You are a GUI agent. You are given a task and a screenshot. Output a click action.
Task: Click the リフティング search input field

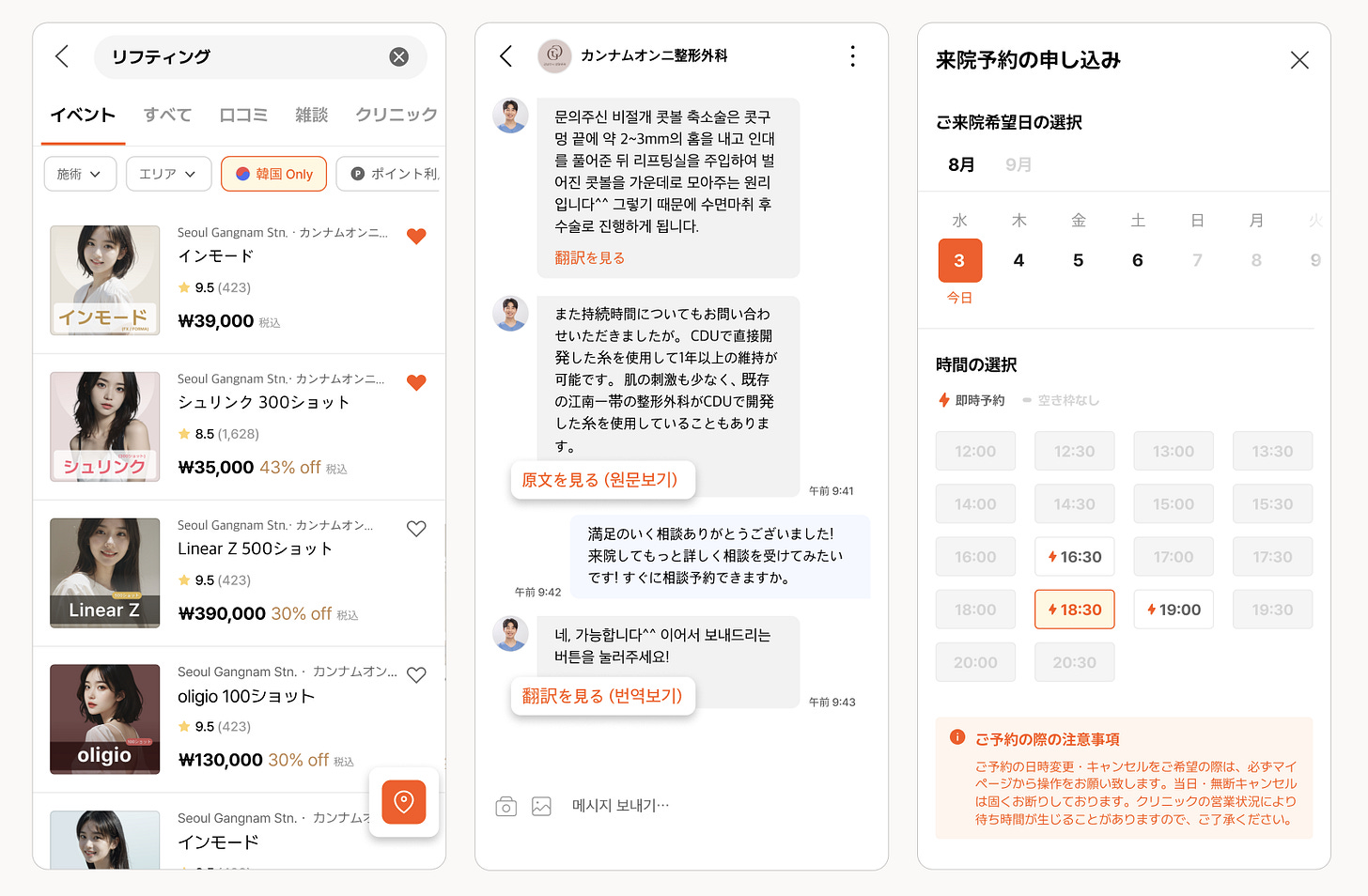click(260, 57)
